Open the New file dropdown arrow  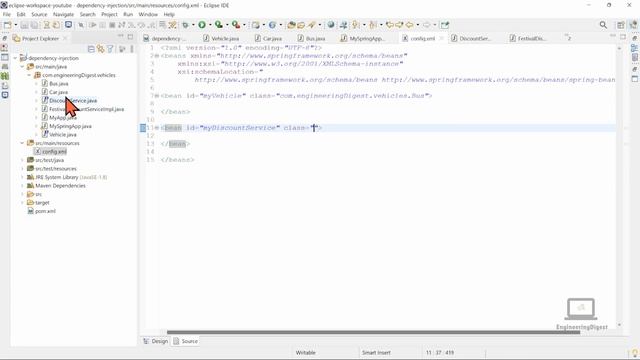point(16,25)
